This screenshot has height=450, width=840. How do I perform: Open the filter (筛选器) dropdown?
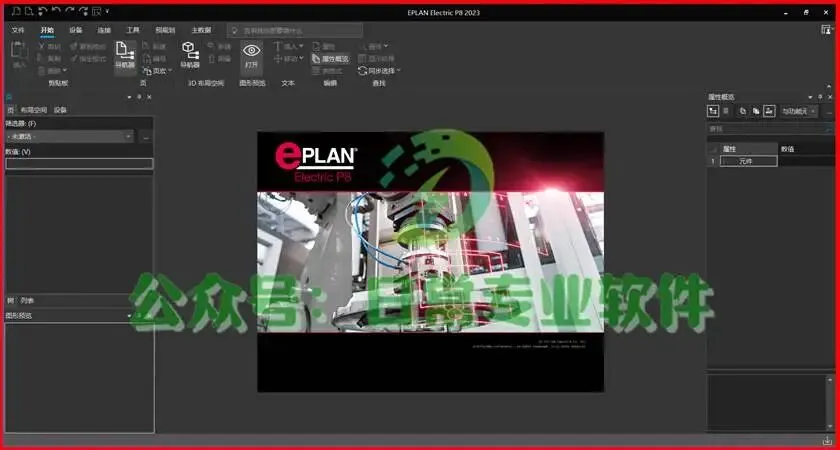pos(70,137)
